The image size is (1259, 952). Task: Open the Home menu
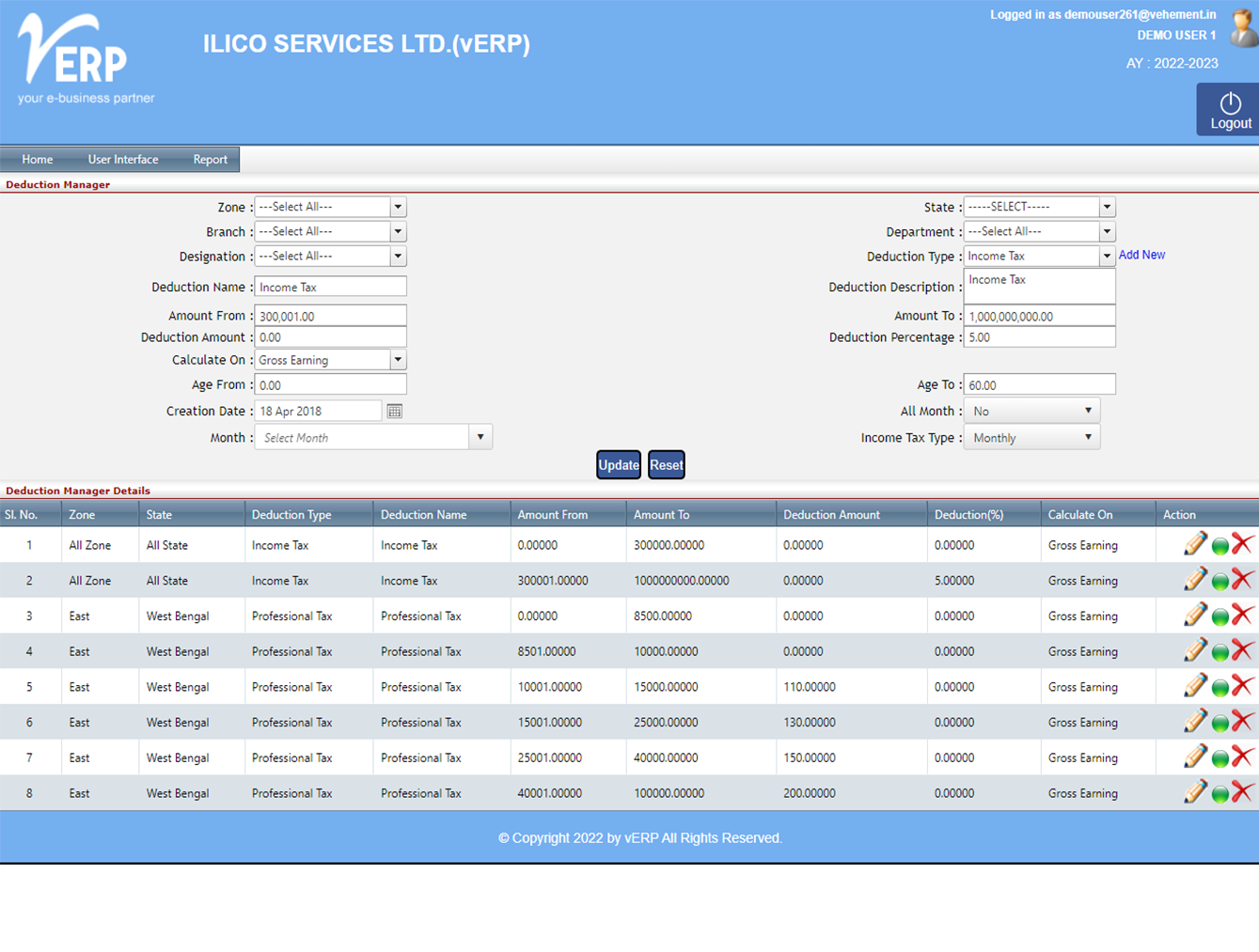(38, 160)
